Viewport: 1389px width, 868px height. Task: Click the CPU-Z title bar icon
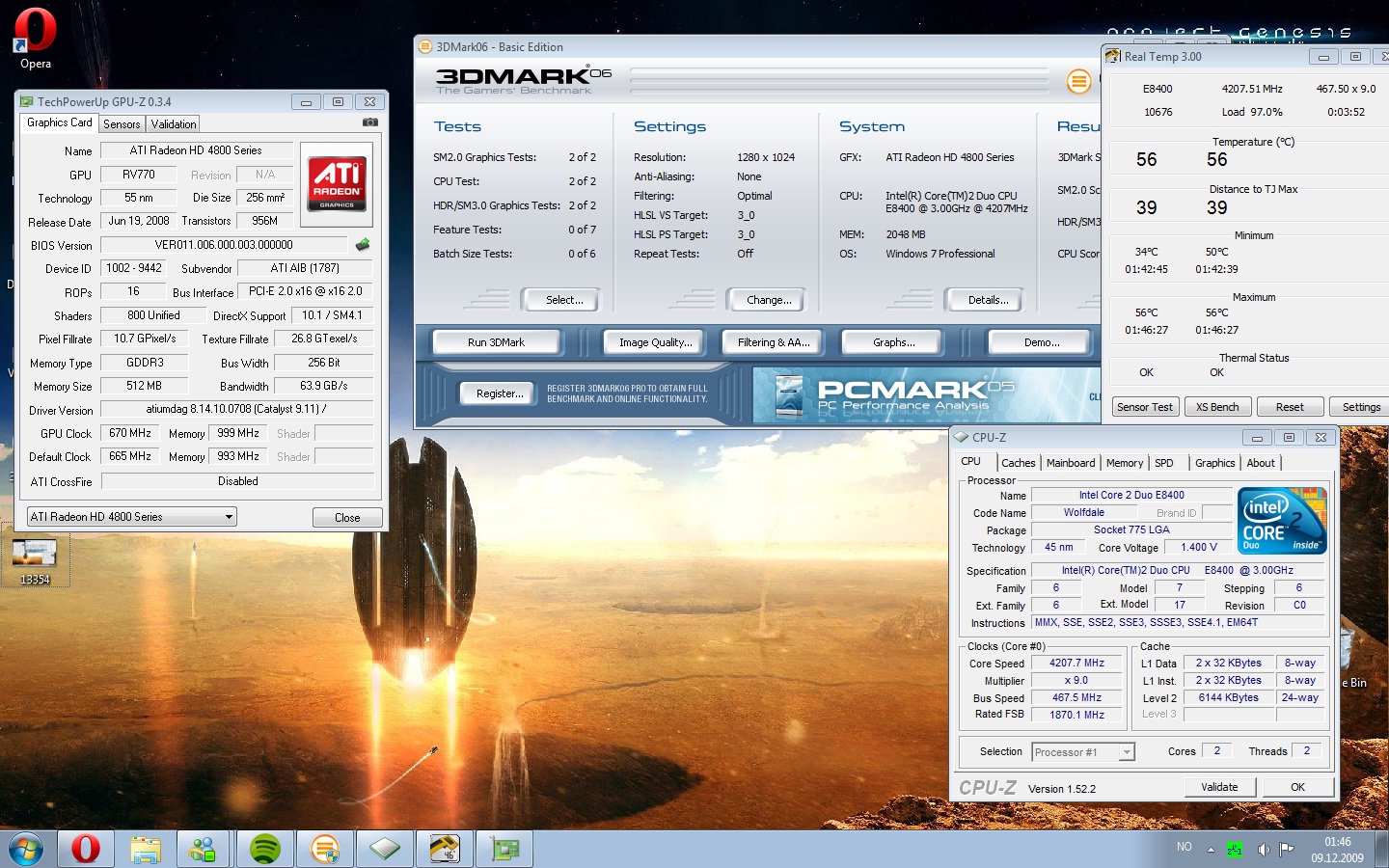[x=961, y=437]
